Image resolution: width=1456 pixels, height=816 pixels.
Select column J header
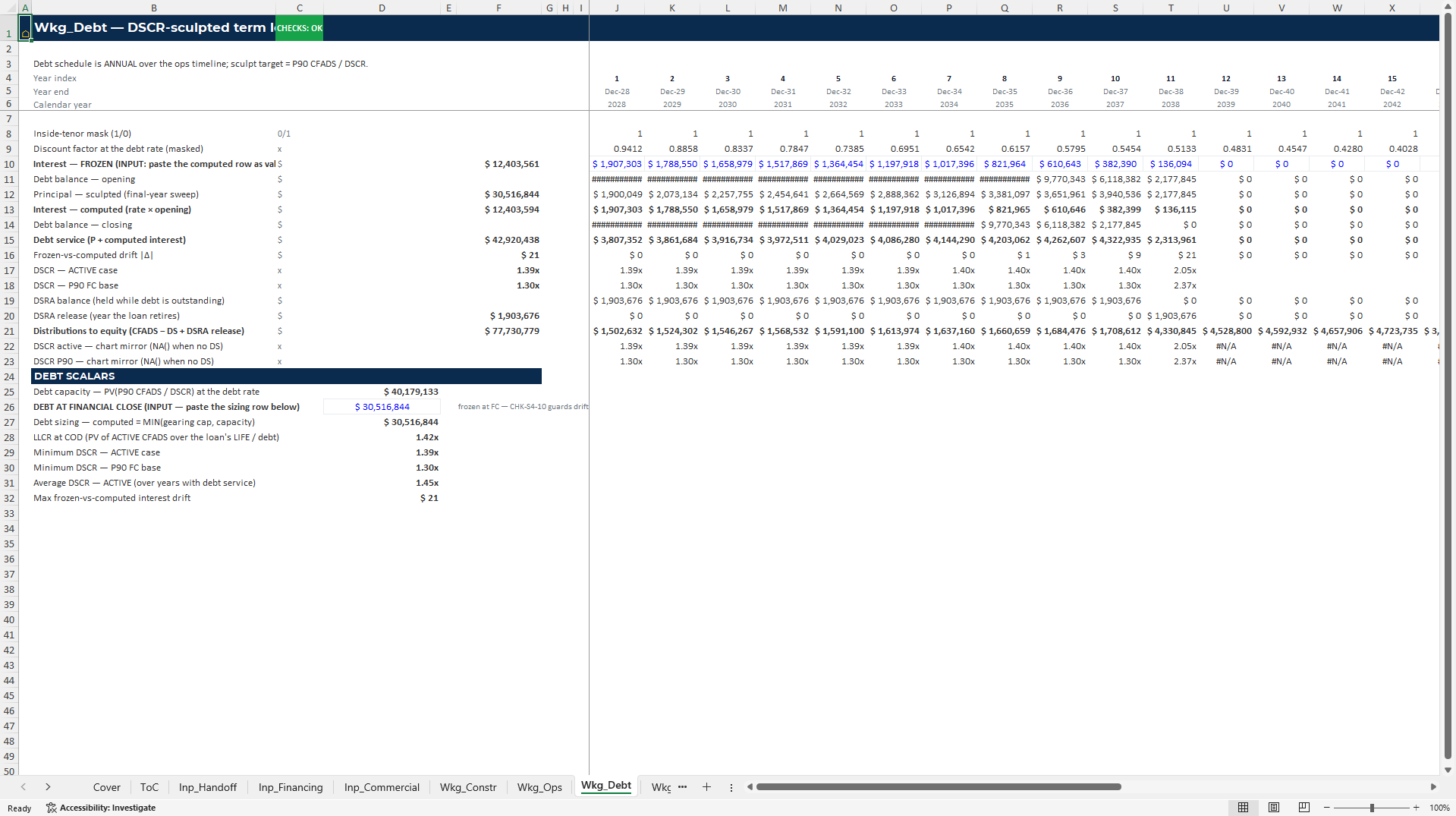click(617, 8)
